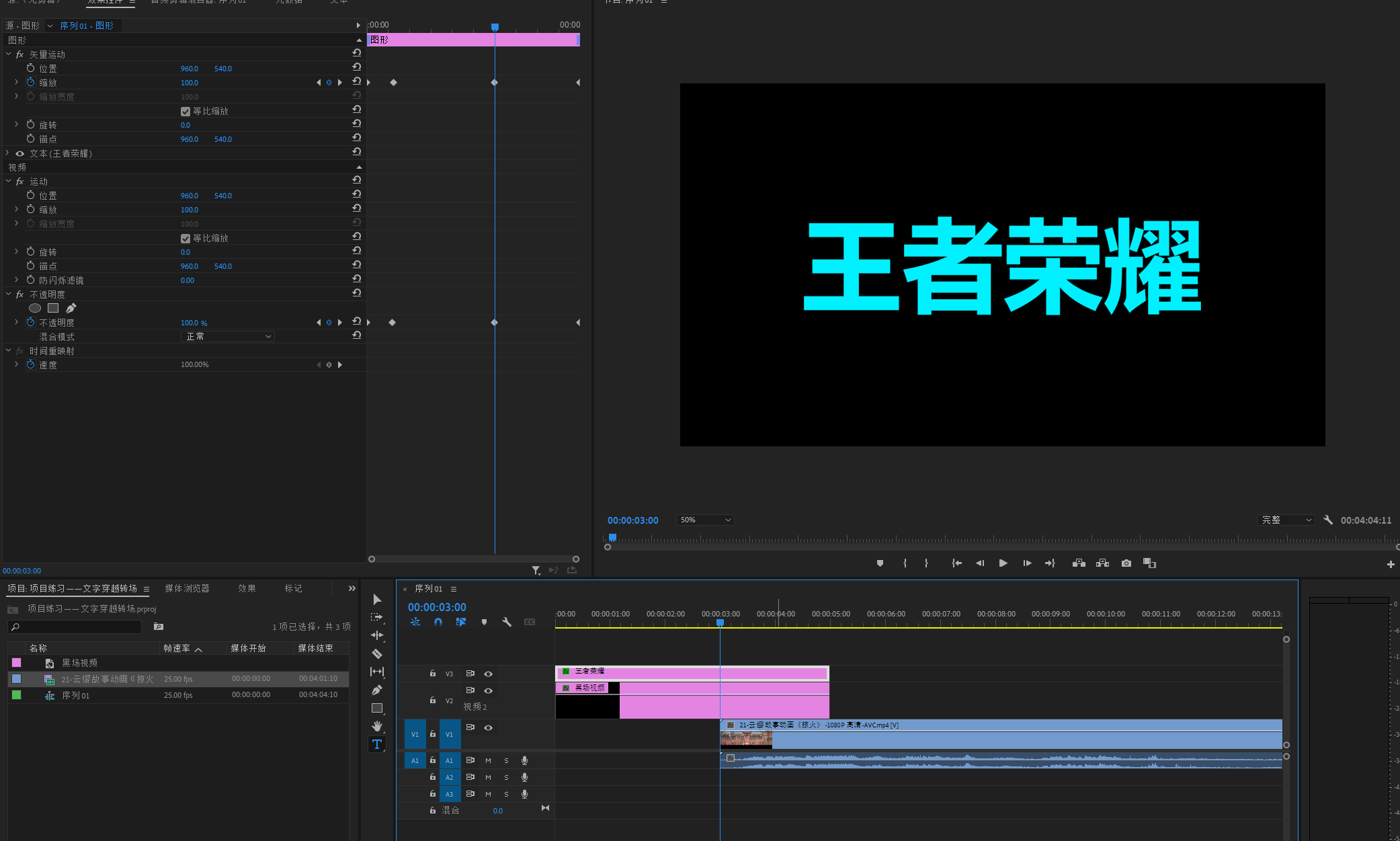Toggle snap magnet in timeline
1400x841 pixels.
[x=438, y=623]
